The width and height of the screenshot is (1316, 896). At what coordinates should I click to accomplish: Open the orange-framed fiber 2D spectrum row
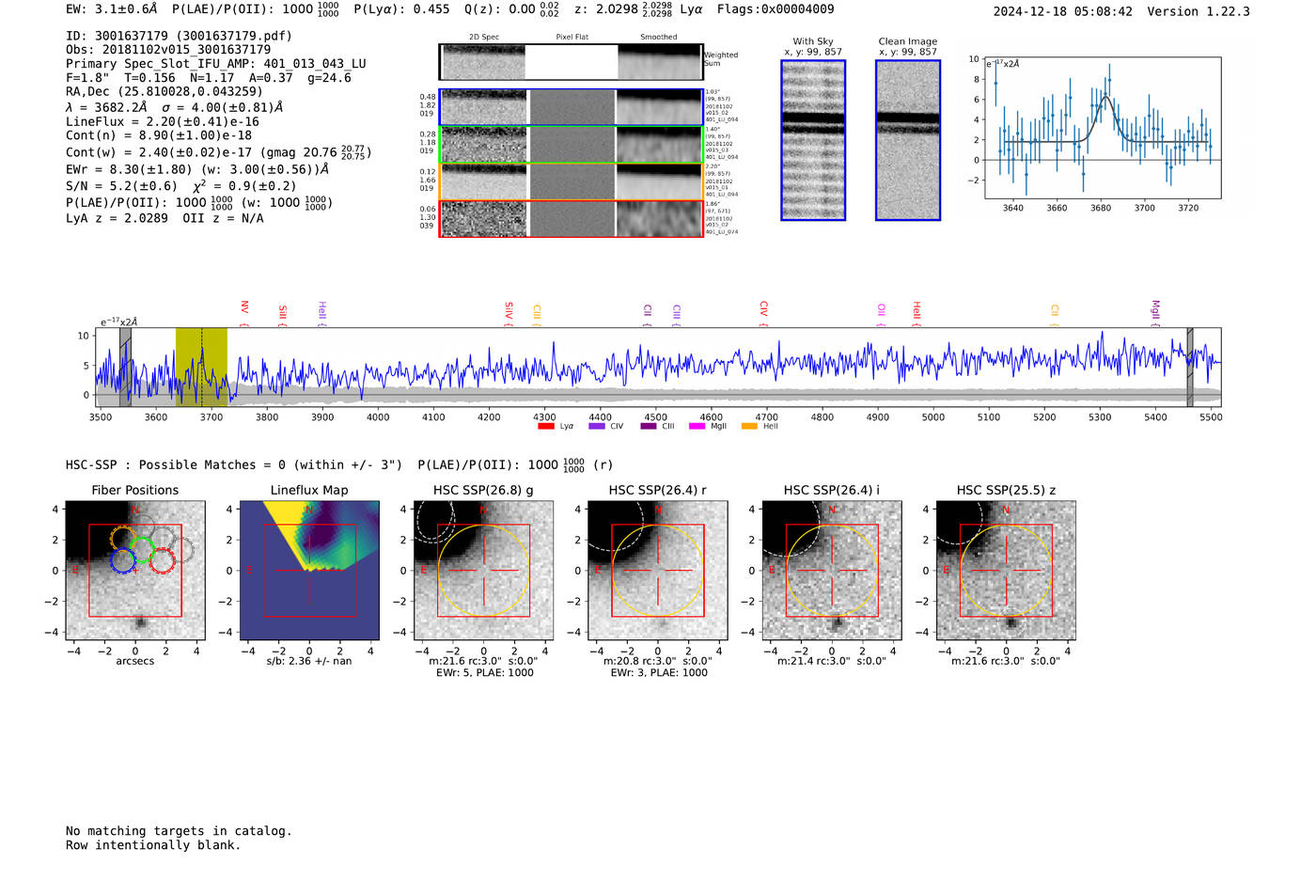[x=571, y=181]
